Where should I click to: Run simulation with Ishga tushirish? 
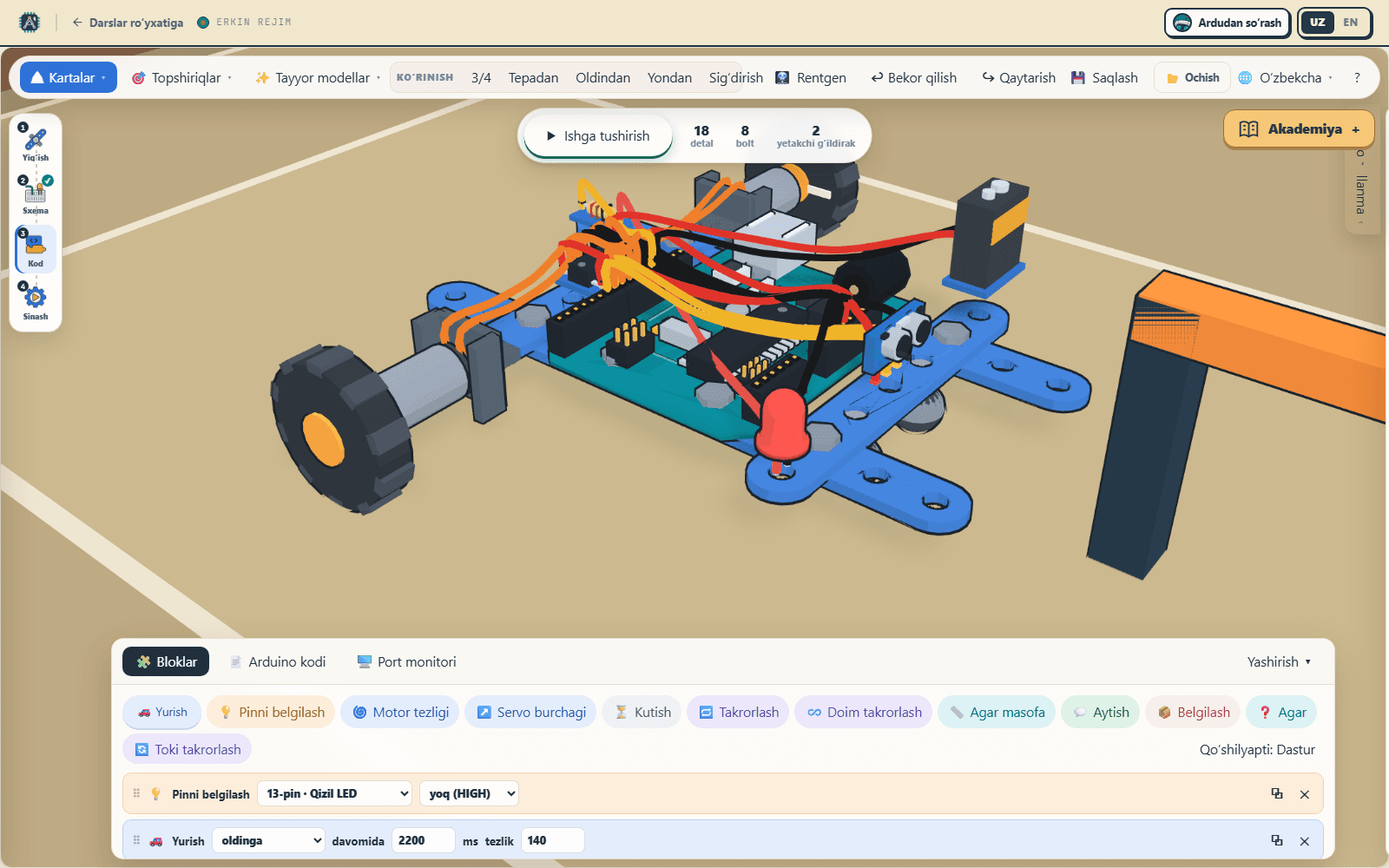click(x=598, y=135)
